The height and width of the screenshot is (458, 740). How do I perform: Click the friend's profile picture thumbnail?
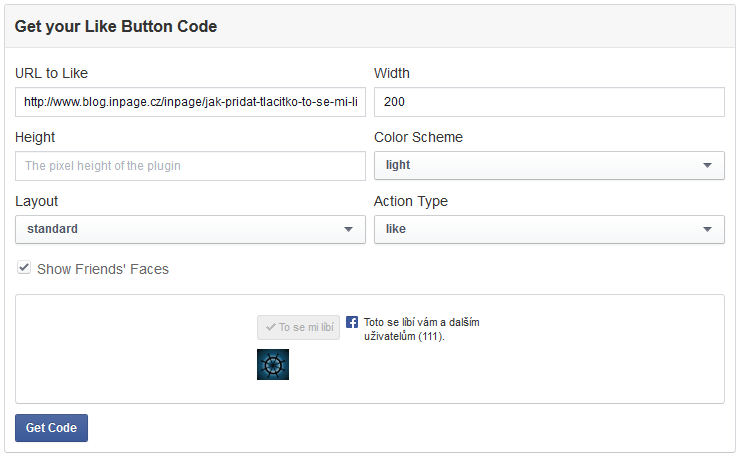pos(273,365)
